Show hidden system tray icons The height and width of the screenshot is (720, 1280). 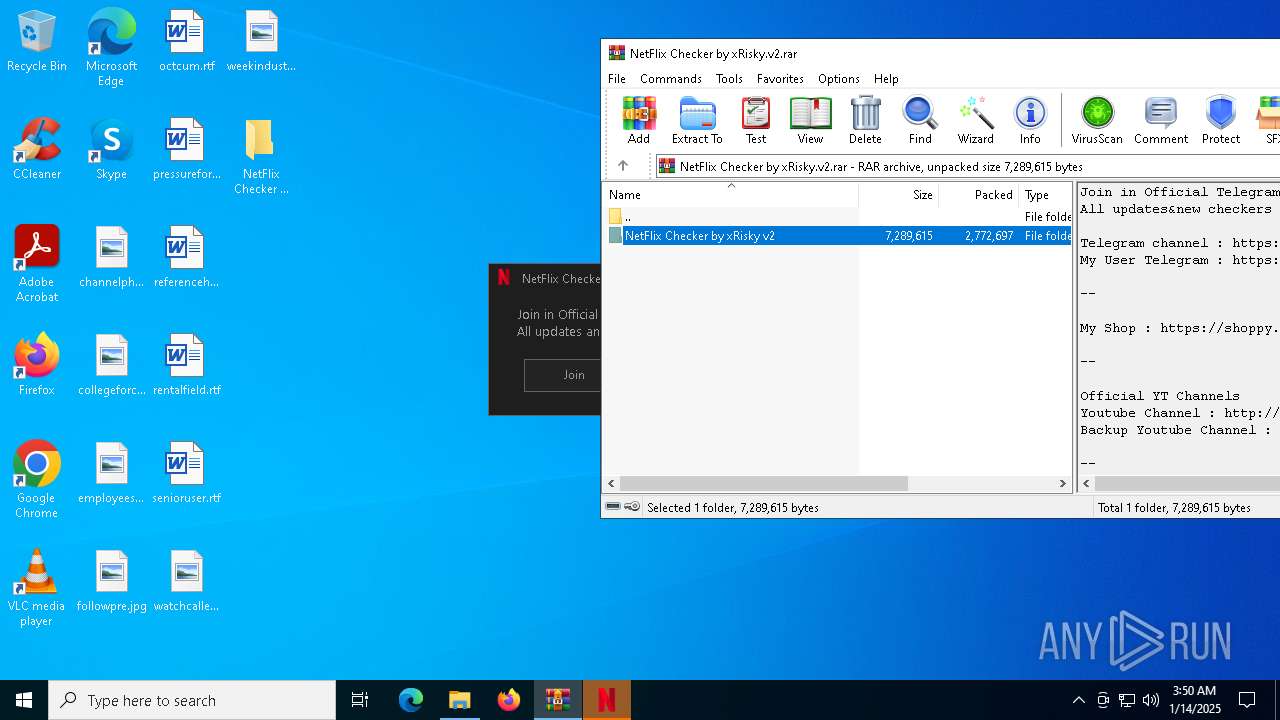[1079, 700]
